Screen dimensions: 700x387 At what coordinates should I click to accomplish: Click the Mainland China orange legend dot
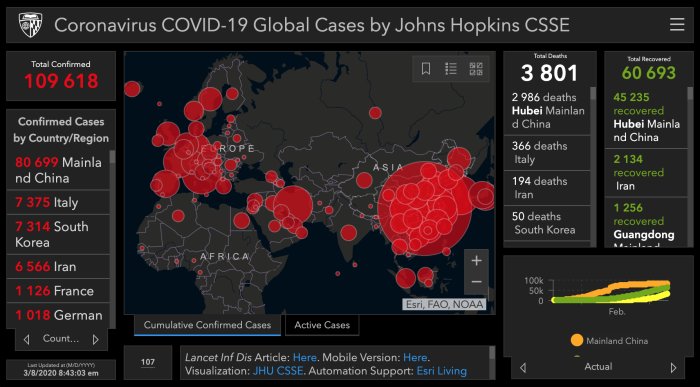tap(577, 341)
